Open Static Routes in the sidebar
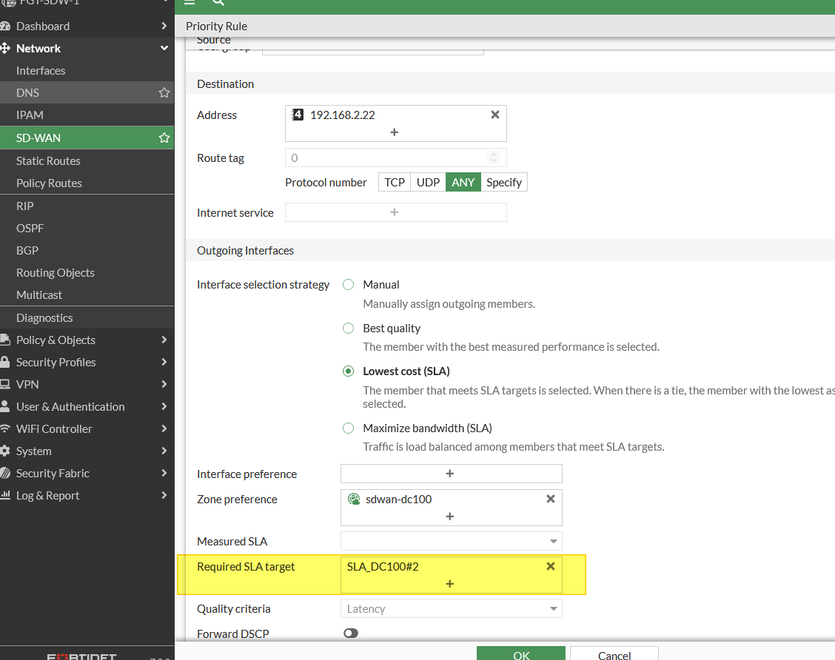 [48, 161]
